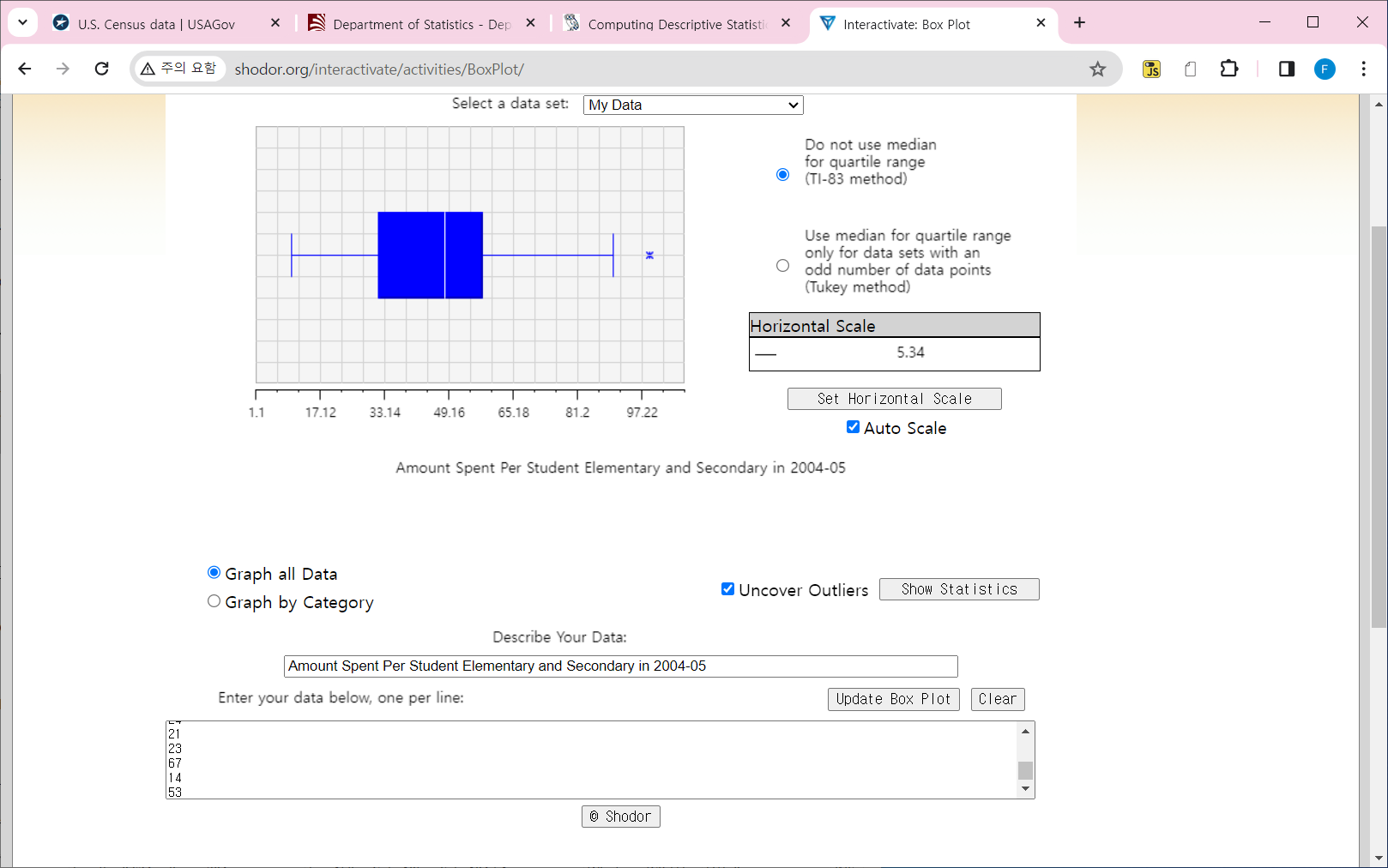This screenshot has width=1388, height=868.
Task: Open the yellow JS extension icon
Action: click(1151, 69)
